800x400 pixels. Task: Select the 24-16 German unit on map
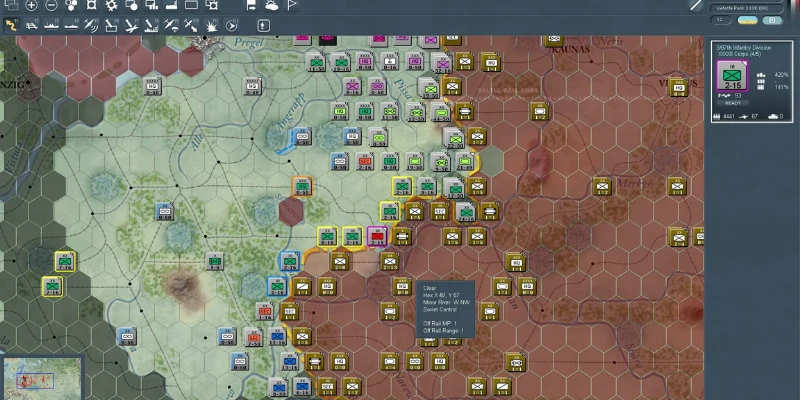tap(465, 212)
